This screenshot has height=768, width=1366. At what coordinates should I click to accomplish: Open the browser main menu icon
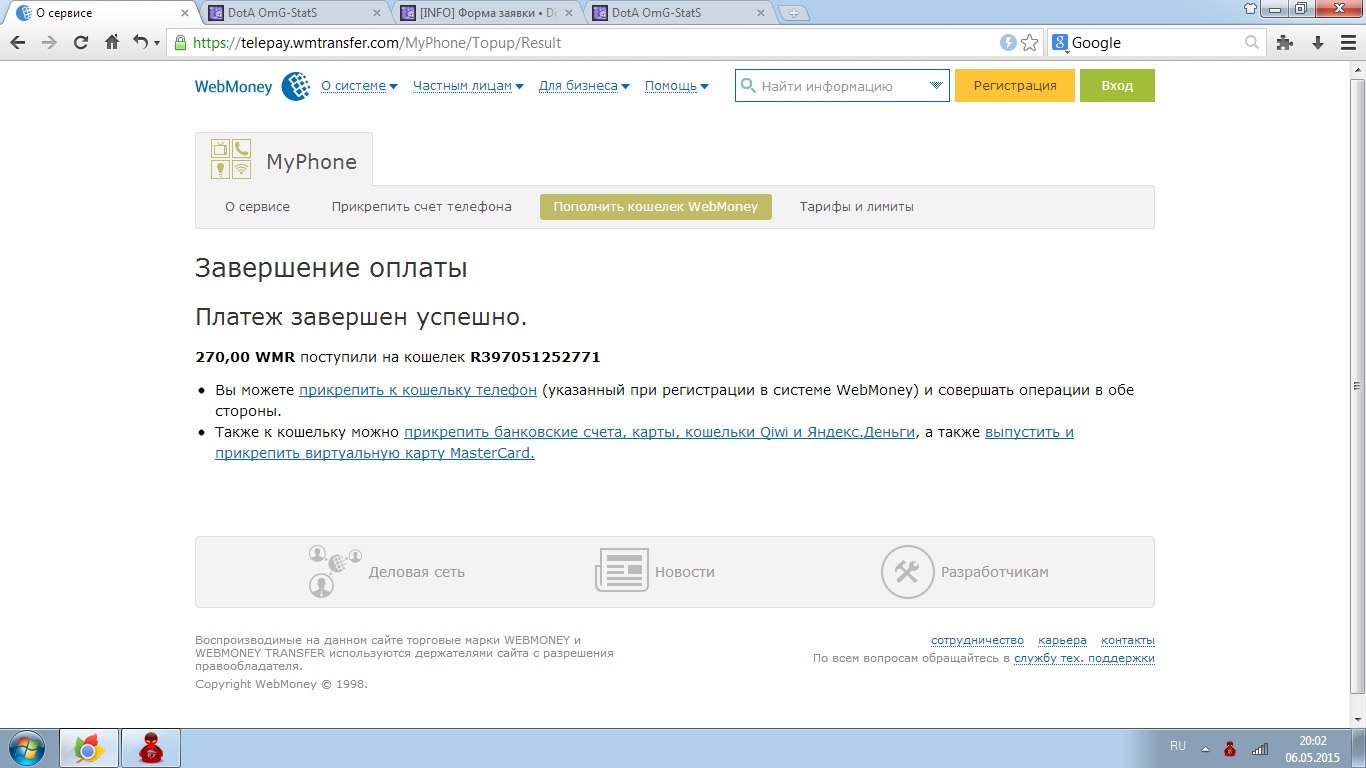(1347, 43)
